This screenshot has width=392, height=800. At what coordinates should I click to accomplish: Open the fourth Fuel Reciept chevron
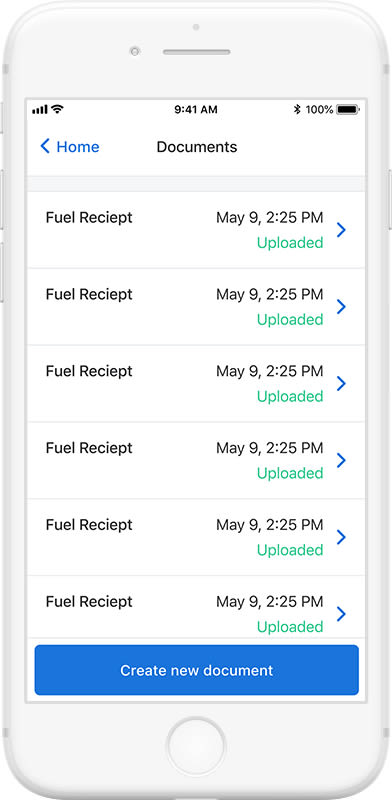click(341, 460)
